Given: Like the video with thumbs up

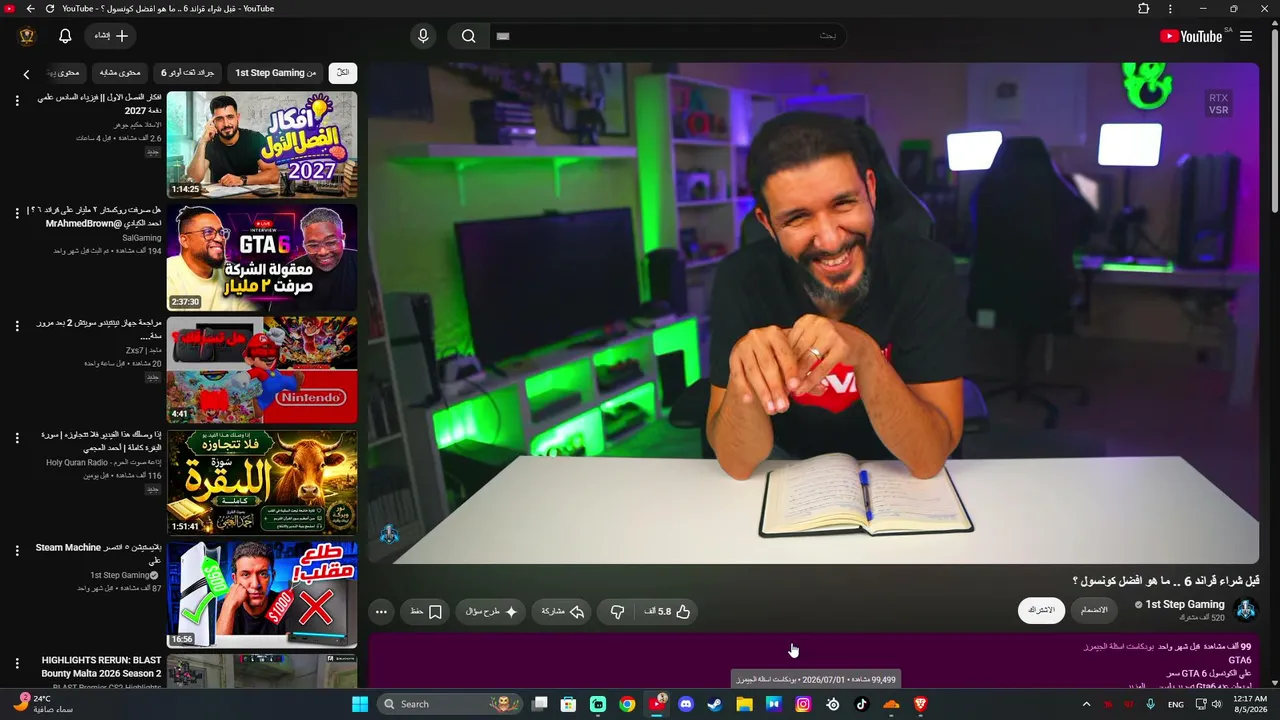Looking at the screenshot, I should (672, 611).
